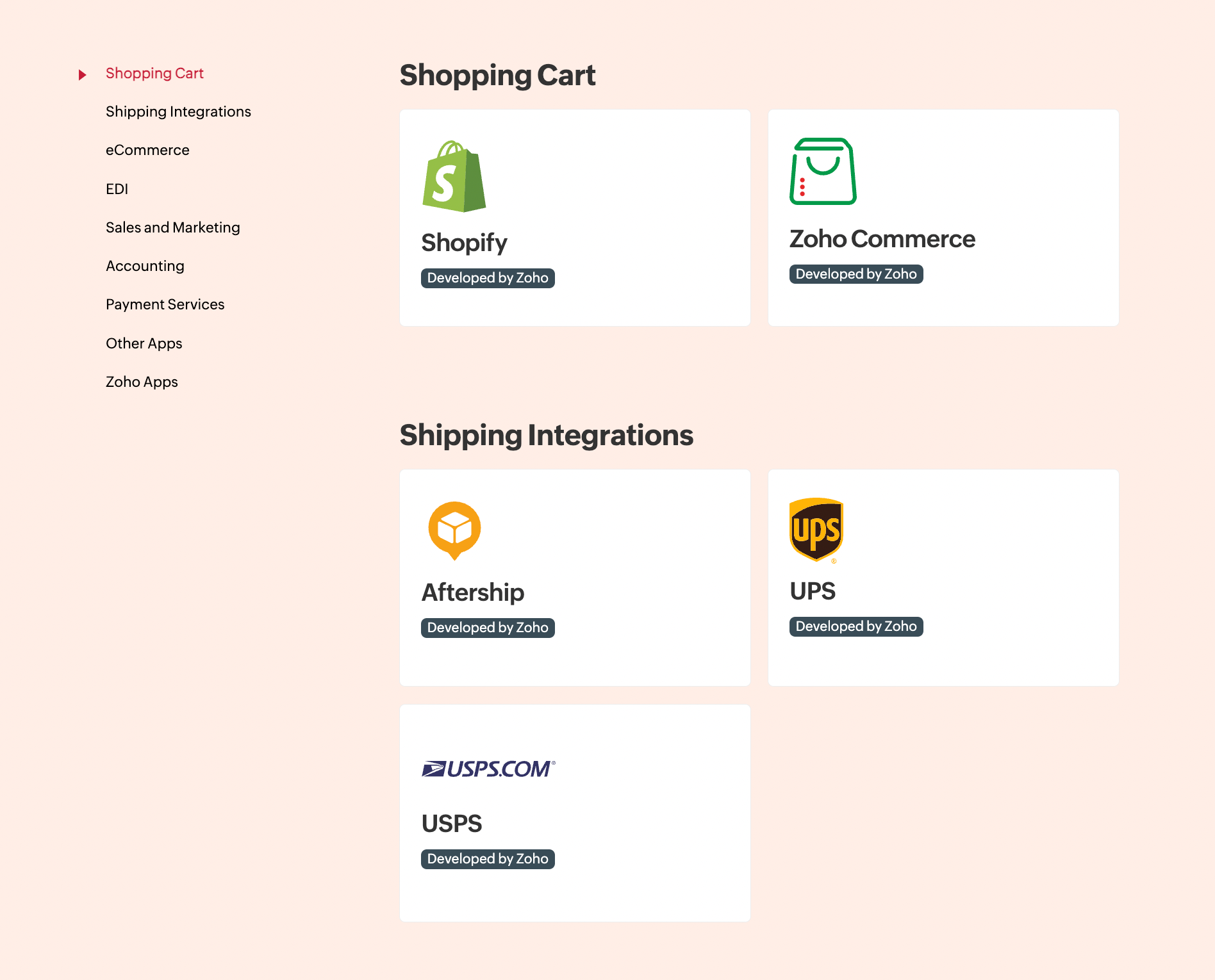Open Zoho Apps category
Image resolution: width=1215 pixels, height=980 pixels.
[x=142, y=382]
